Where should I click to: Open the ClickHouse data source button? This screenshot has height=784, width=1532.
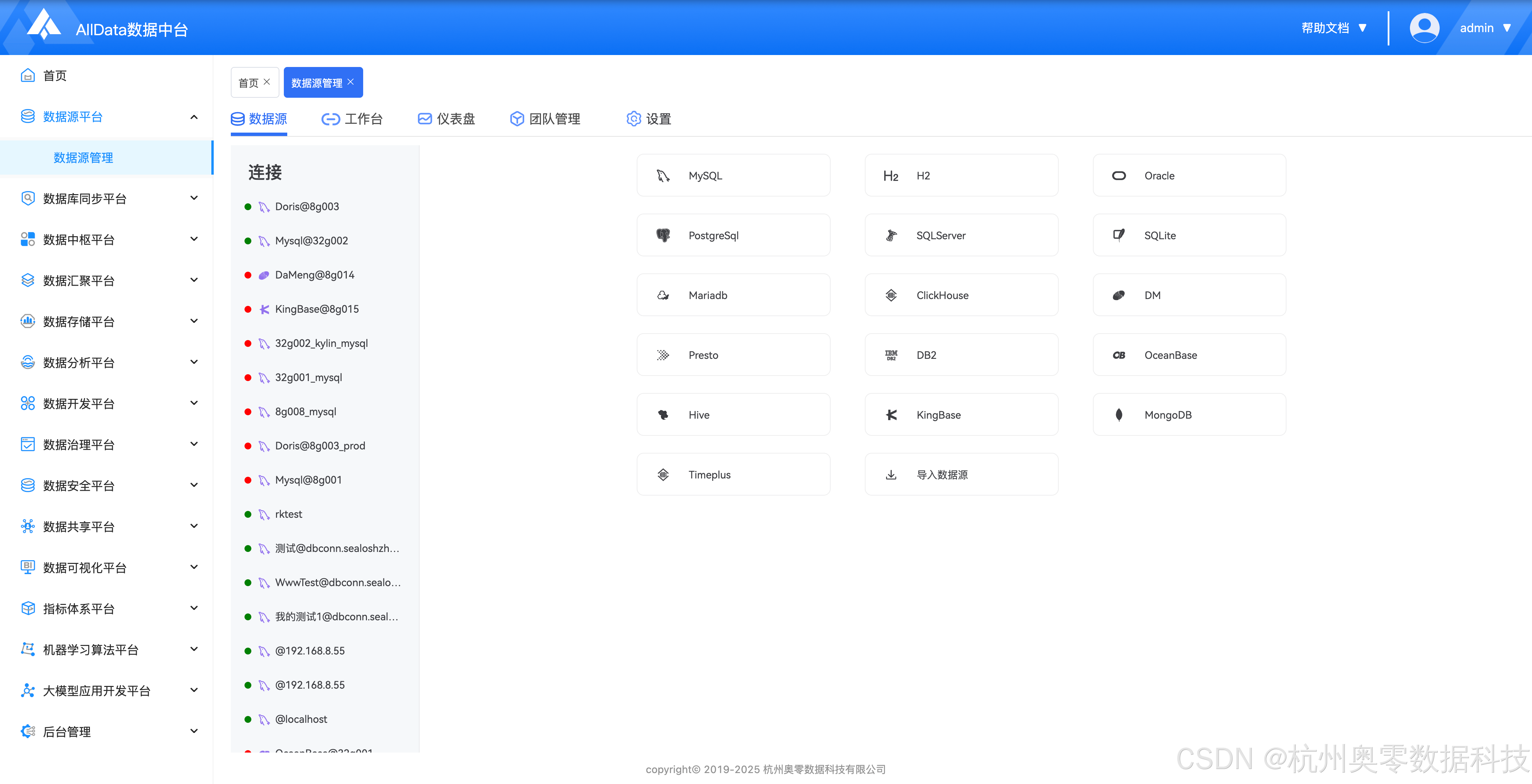click(x=961, y=295)
